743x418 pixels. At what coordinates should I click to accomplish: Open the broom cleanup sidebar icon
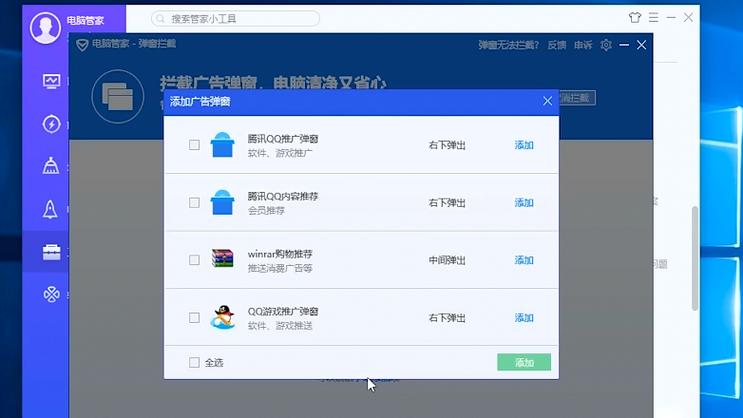coord(51,166)
